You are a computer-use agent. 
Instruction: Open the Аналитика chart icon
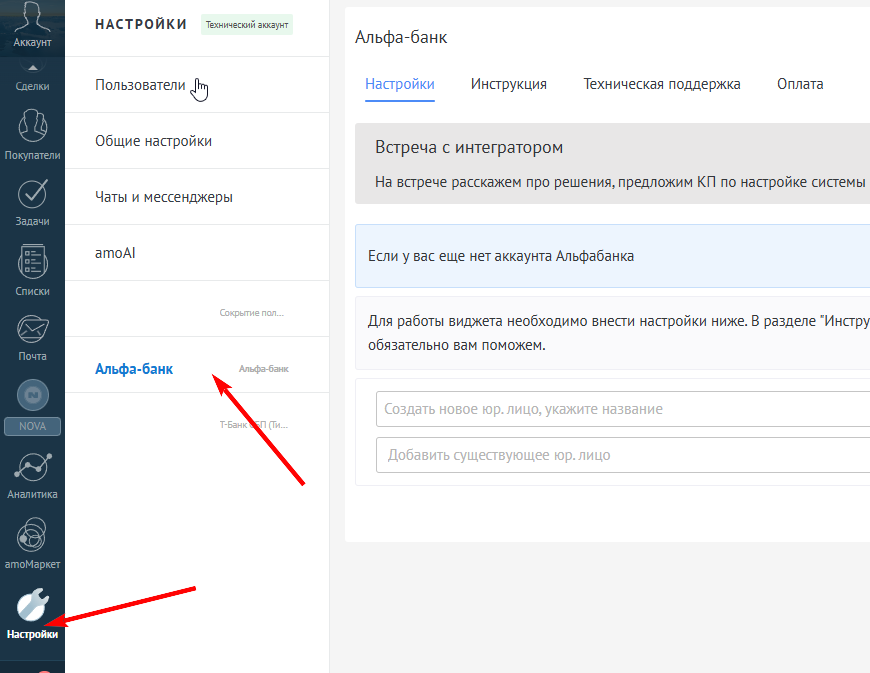click(x=32, y=468)
